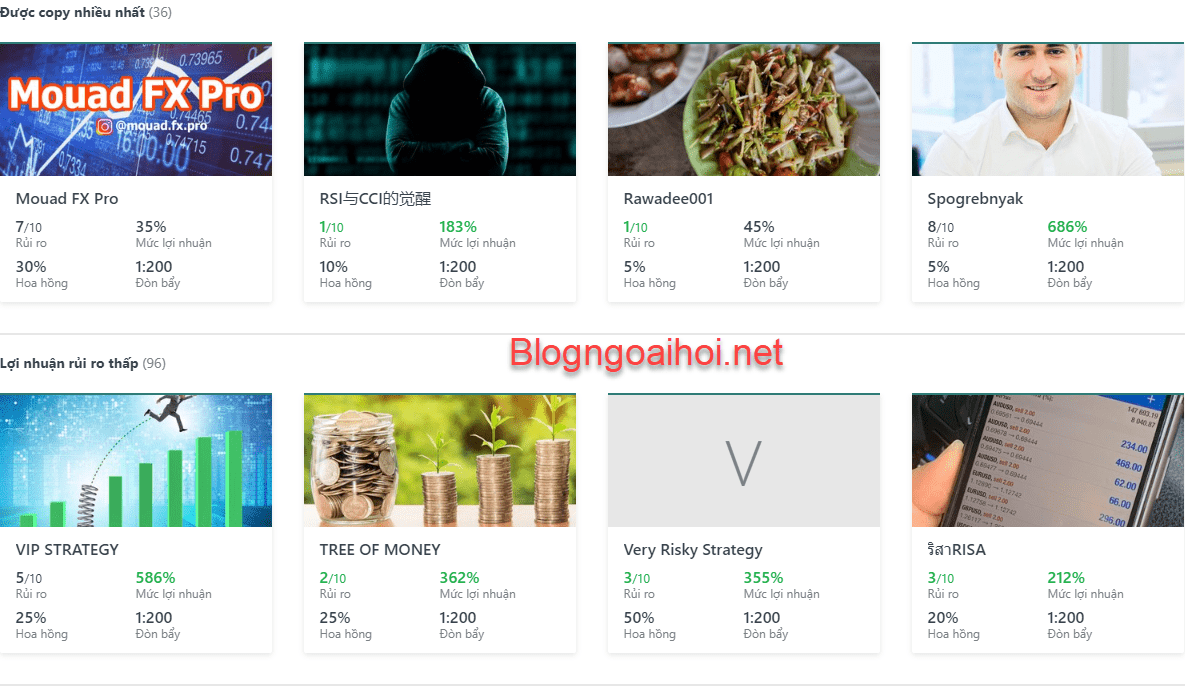Click the Blogngoaihoi.net watermark text
The image size is (1185, 686).
tap(646, 352)
